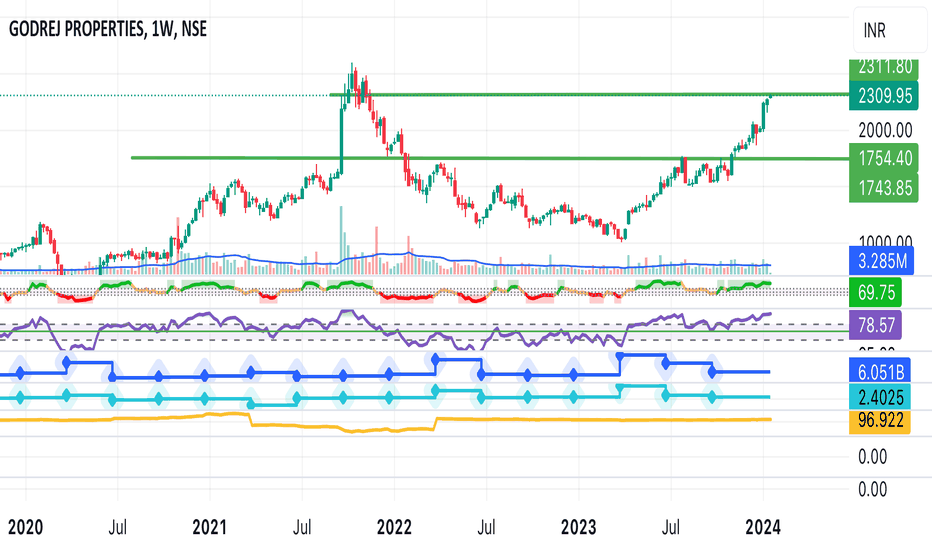This screenshot has height=550, width=932.
Task: Select the 2024 time axis label
Action: pyautogui.click(x=763, y=527)
